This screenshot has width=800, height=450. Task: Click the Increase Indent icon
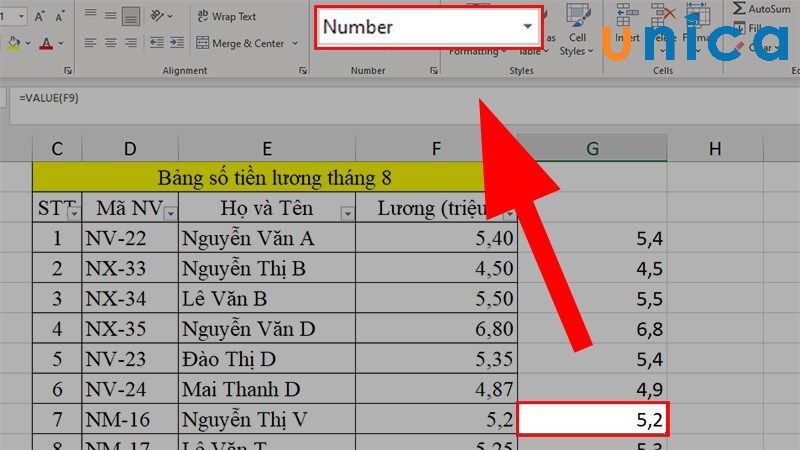(x=177, y=42)
